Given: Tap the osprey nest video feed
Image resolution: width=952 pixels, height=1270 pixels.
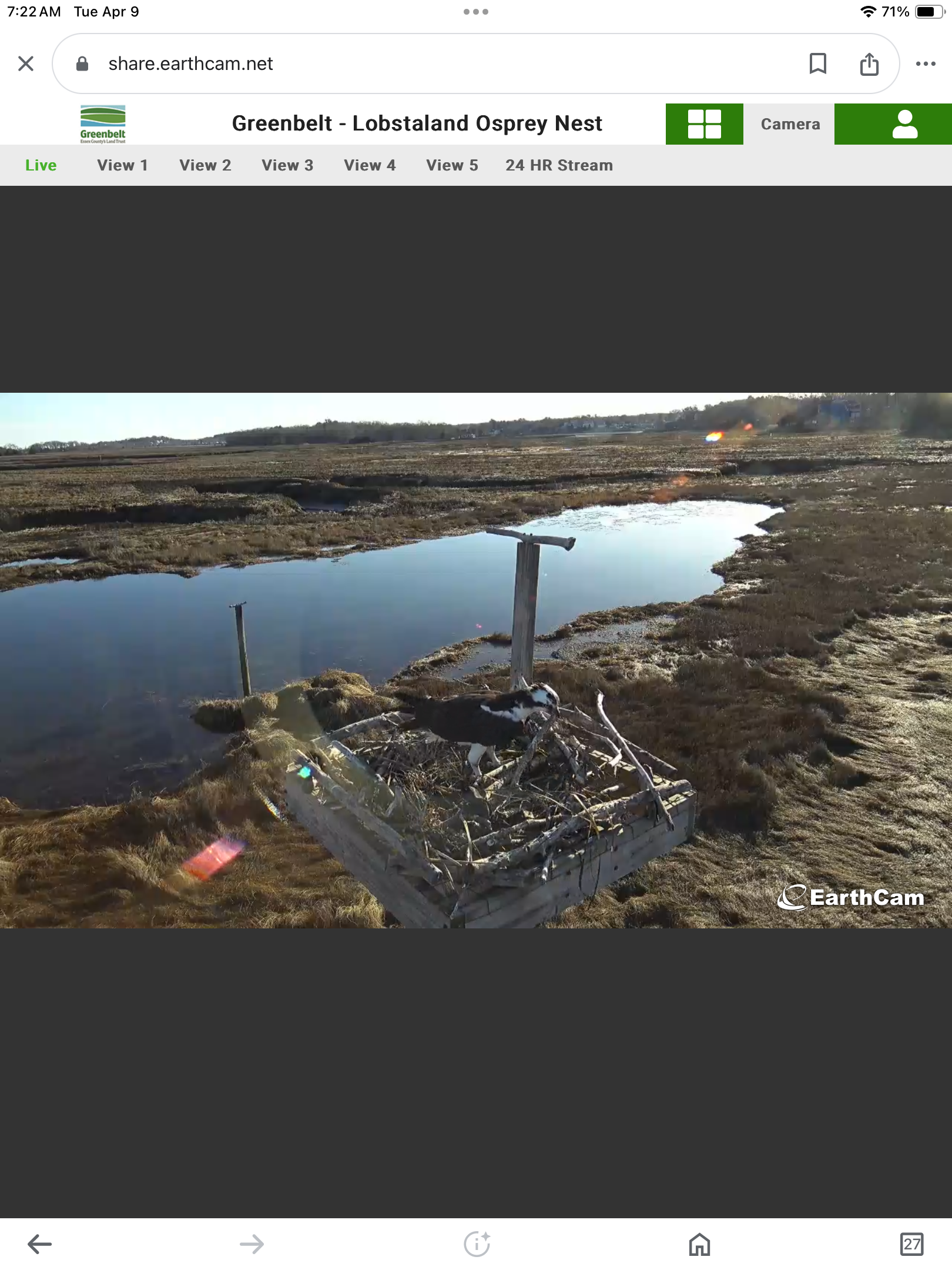Looking at the screenshot, I should click(x=476, y=660).
